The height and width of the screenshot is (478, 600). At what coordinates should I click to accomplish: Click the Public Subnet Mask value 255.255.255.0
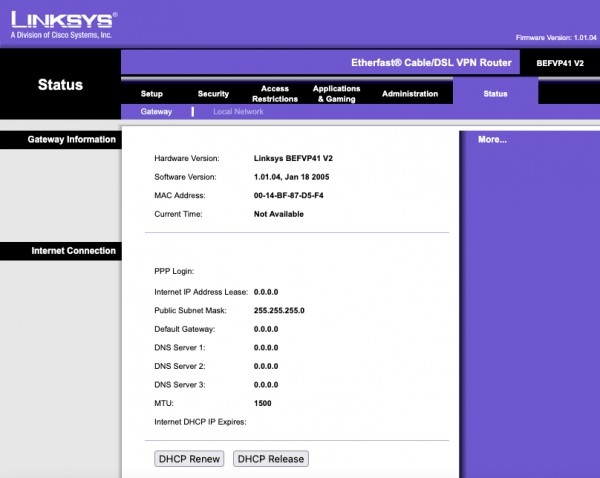pos(279,311)
